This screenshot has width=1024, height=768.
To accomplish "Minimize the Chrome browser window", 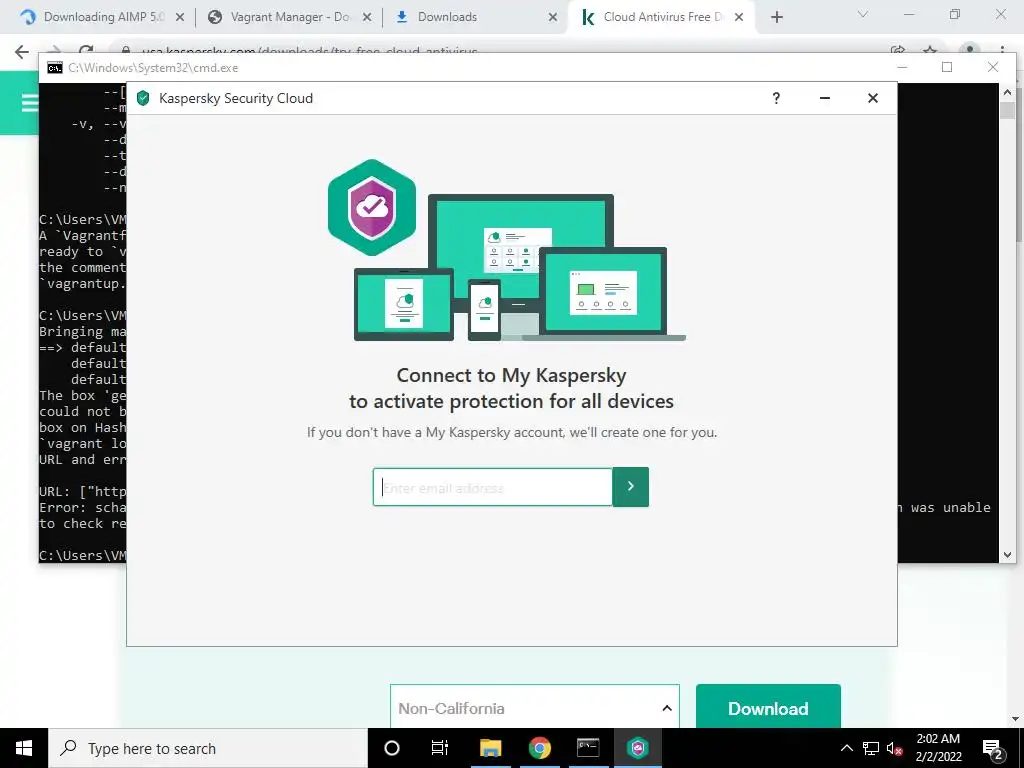I will (x=908, y=14).
